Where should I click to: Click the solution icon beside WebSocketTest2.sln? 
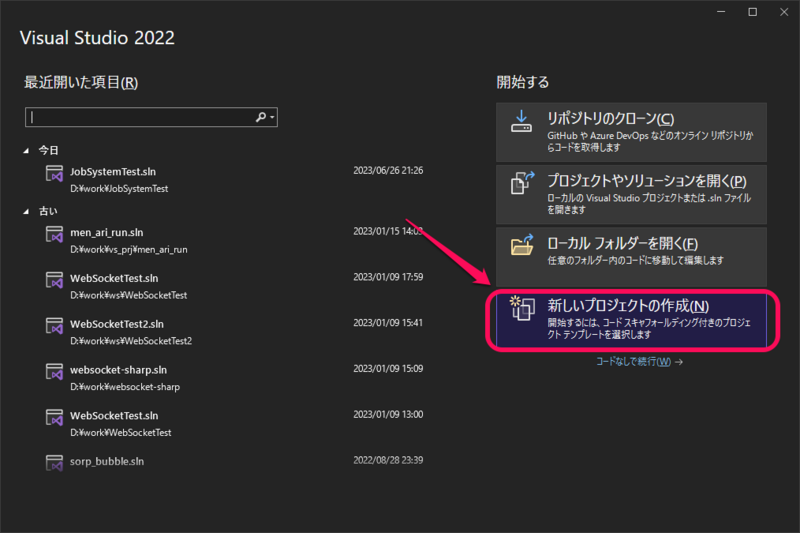click(x=54, y=326)
